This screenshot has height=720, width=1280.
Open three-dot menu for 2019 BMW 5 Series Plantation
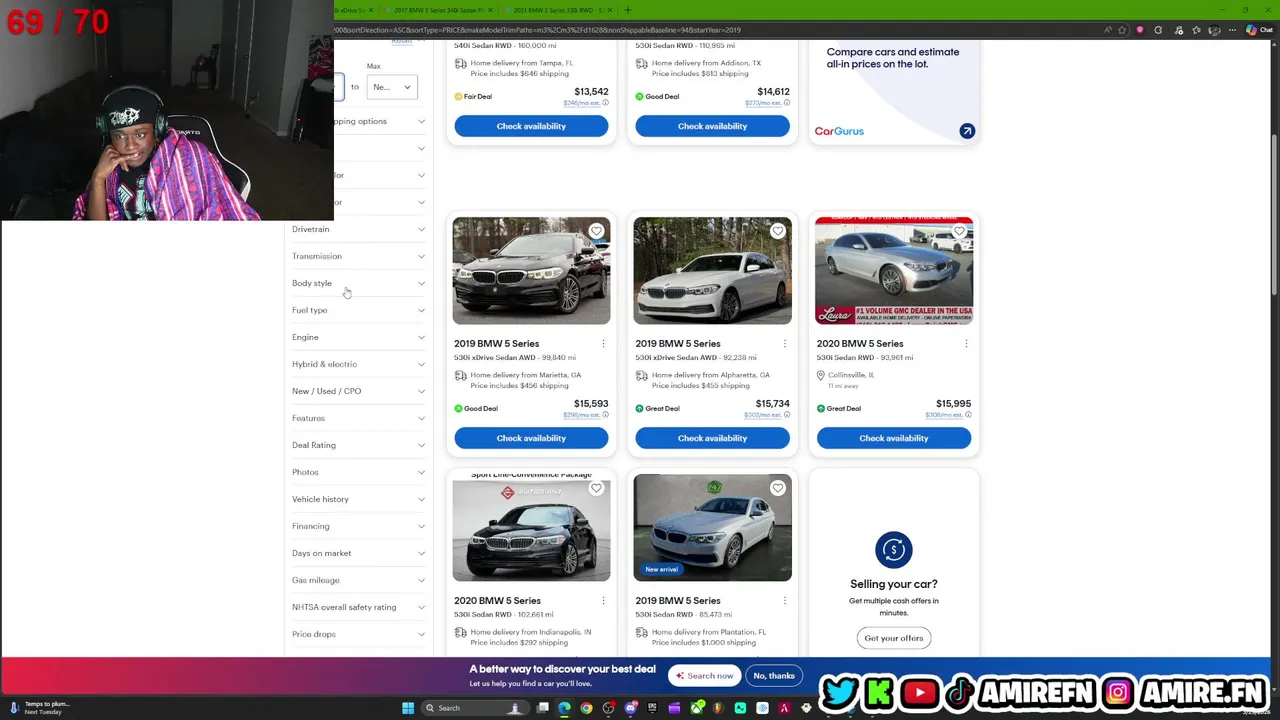pos(785,601)
